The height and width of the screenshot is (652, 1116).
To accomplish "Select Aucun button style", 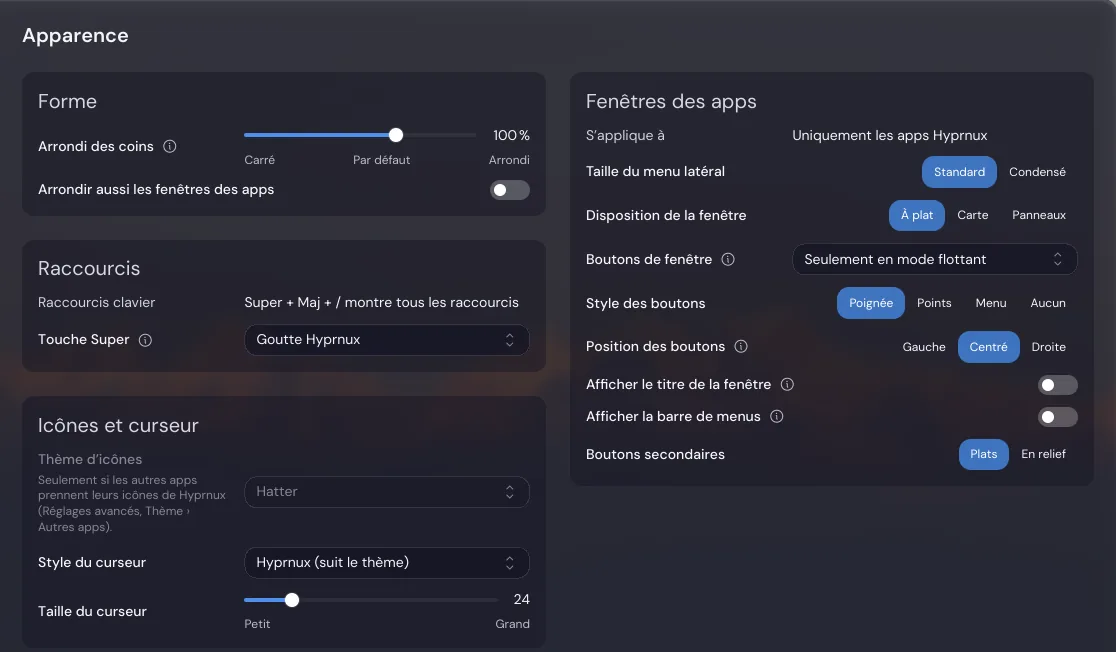I will pos(1048,303).
